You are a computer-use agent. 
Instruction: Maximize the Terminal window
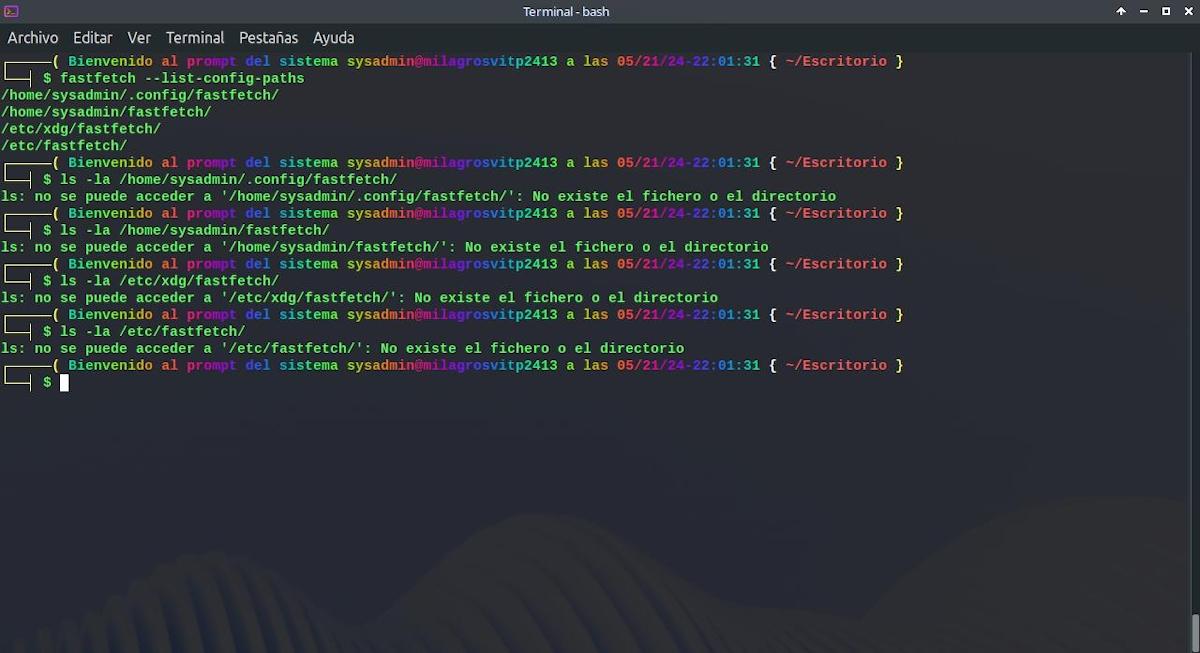[1166, 11]
